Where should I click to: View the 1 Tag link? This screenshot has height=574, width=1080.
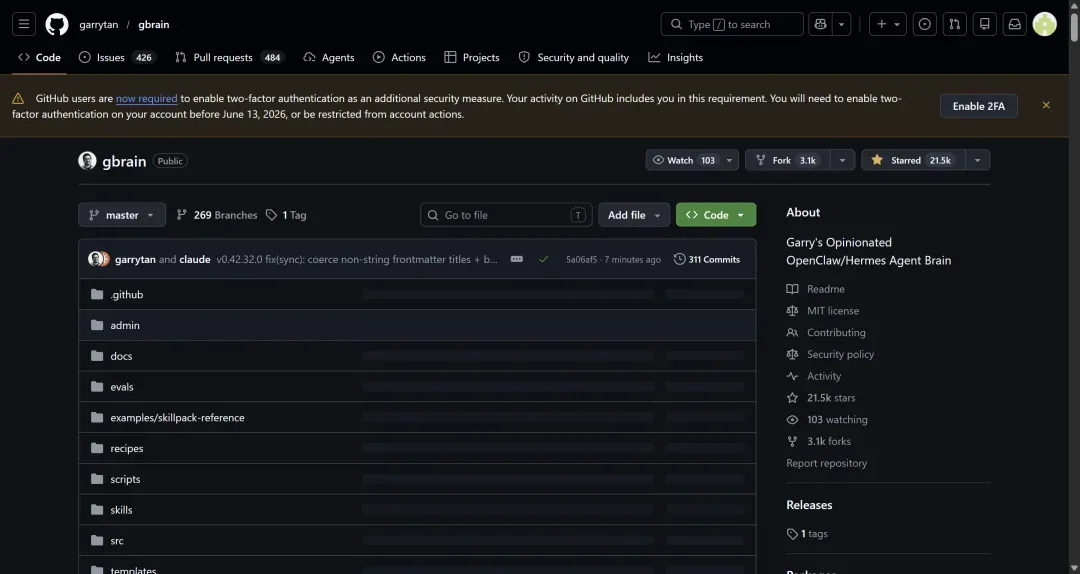click(x=286, y=215)
